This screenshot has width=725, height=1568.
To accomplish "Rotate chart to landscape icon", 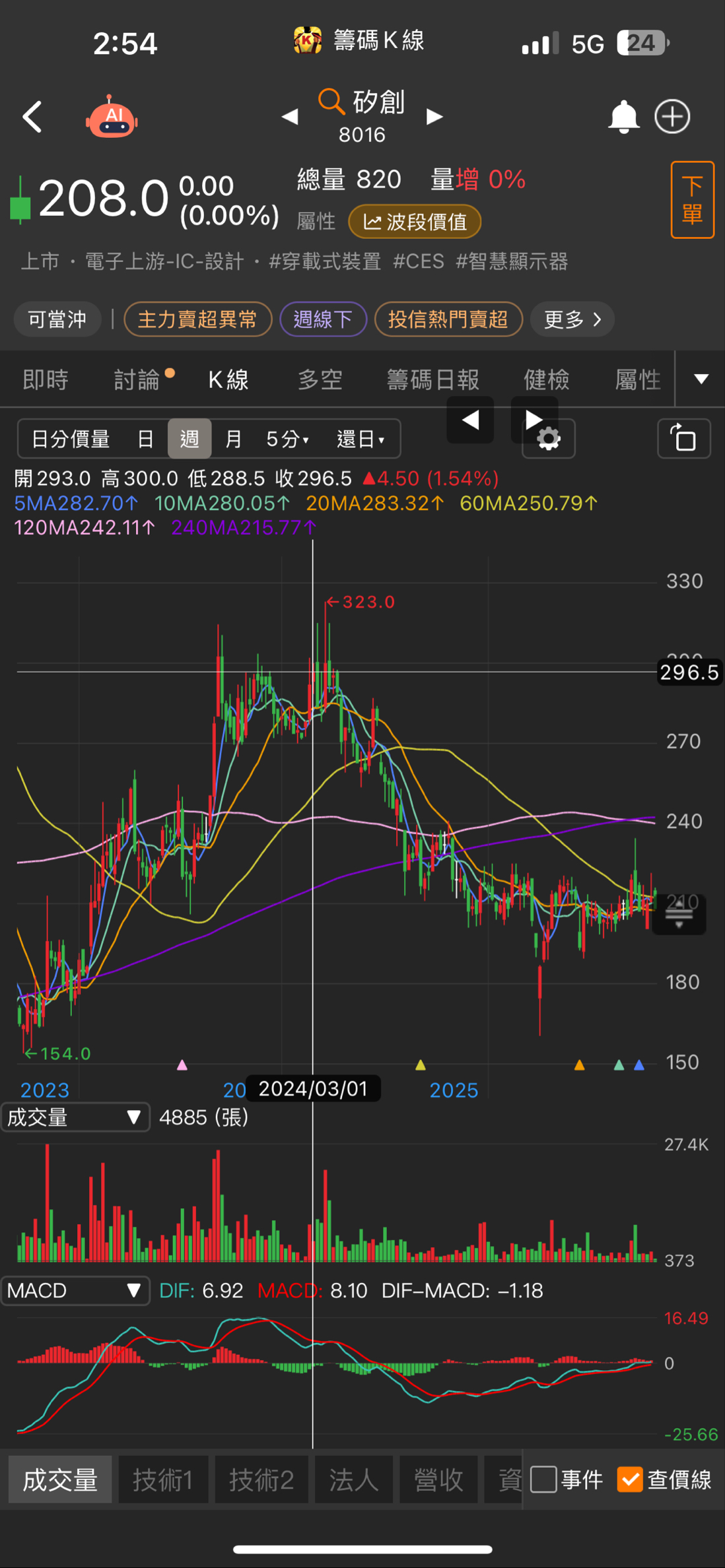I will coord(684,439).
